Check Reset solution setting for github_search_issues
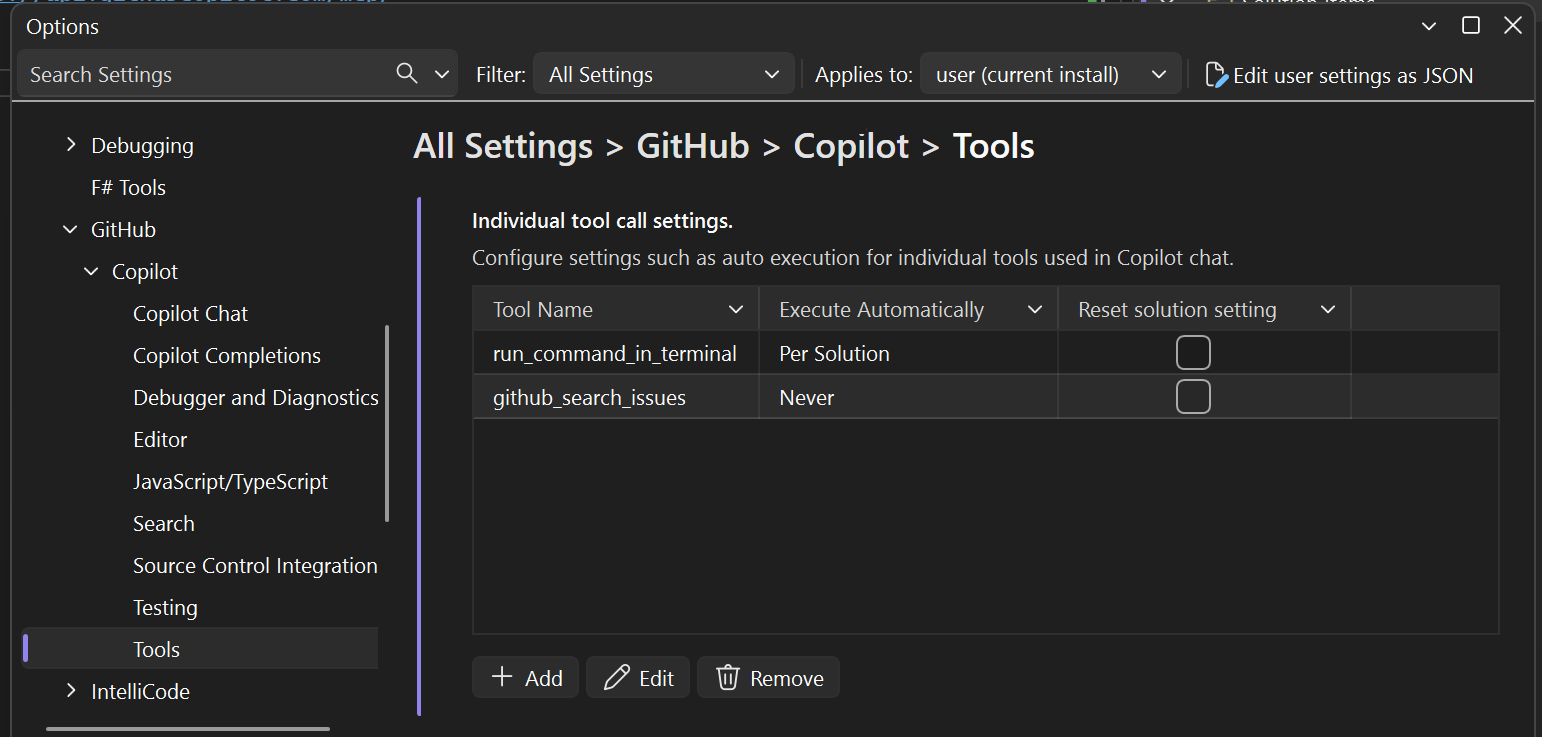Image resolution: width=1542 pixels, height=737 pixels. (1193, 397)
